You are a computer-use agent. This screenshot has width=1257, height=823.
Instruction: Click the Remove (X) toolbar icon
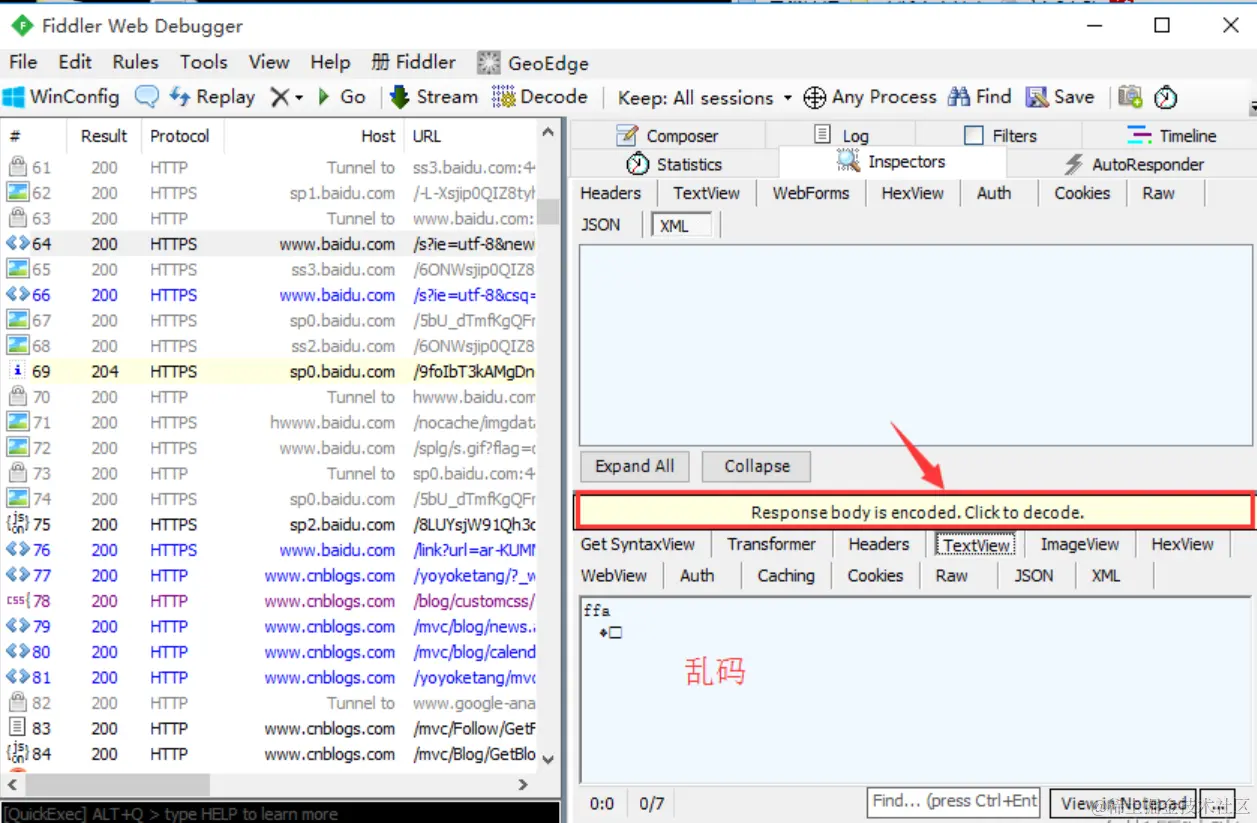click(280, 97)
